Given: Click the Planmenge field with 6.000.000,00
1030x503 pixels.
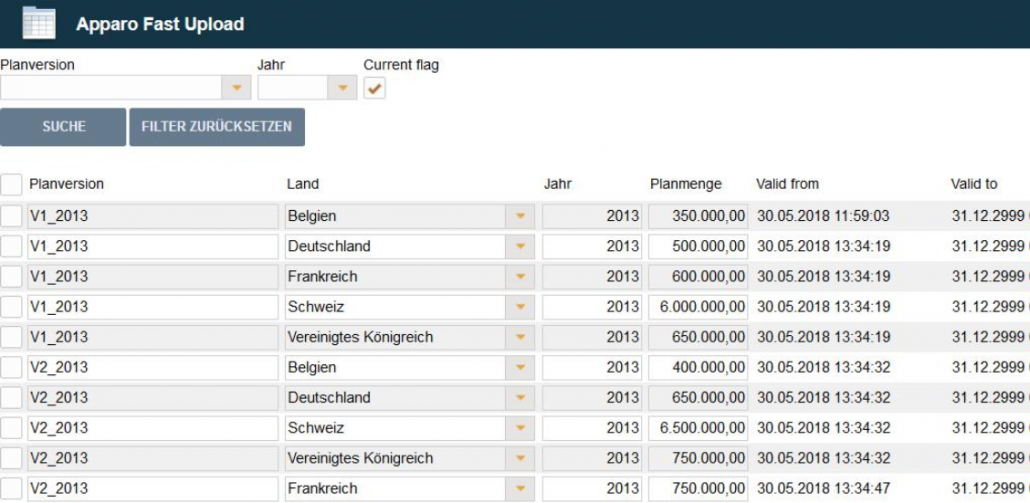Looking at the screenshot, I should pos(698,307).
